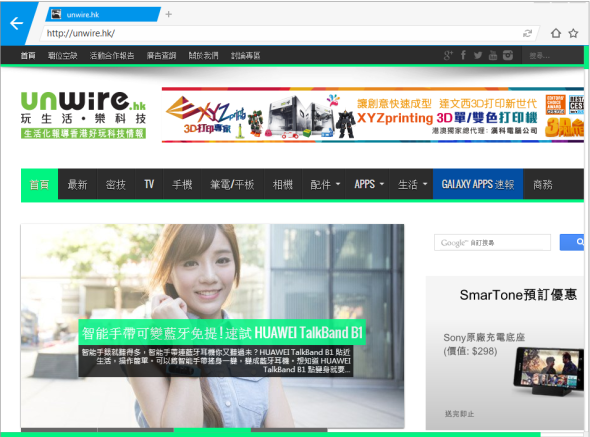Click the TalkBand B1 article summary text
590x437 pixels.
point(216,361)
